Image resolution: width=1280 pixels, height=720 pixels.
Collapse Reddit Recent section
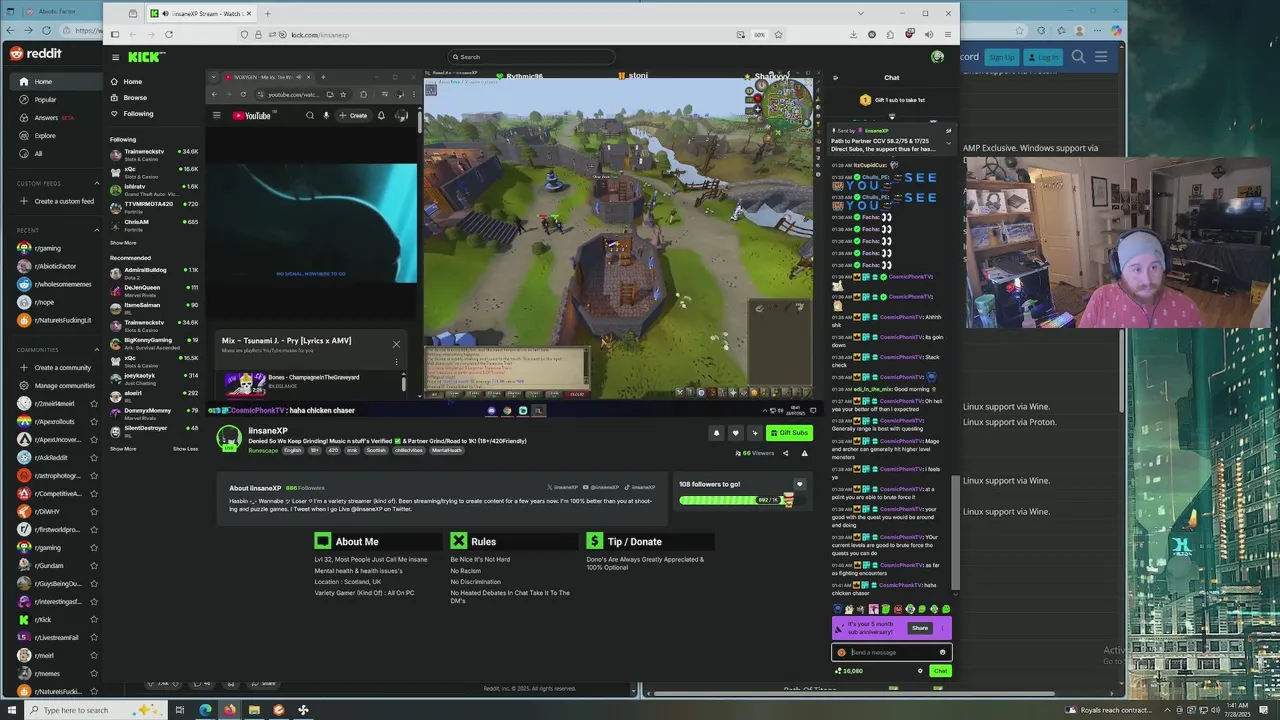(x=97, y=230)
